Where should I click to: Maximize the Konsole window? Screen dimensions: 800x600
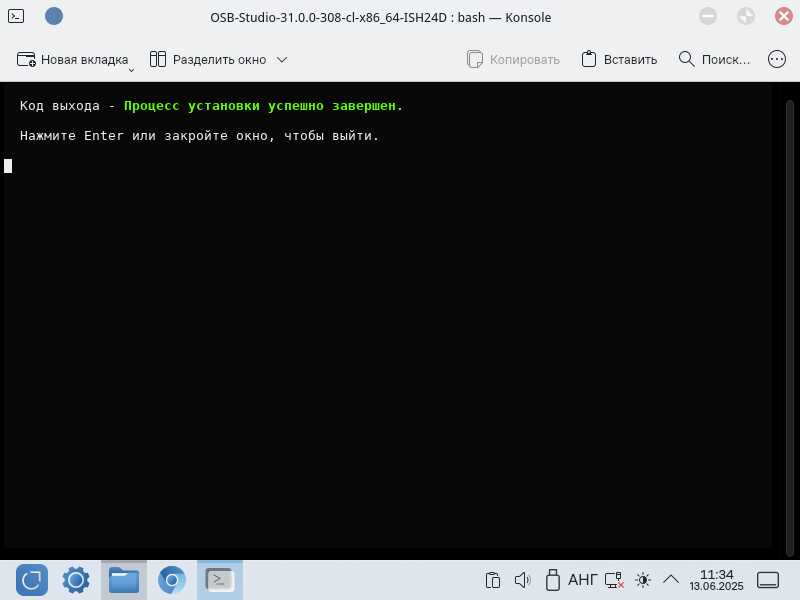pyautogui.click(x=746, y=16)
